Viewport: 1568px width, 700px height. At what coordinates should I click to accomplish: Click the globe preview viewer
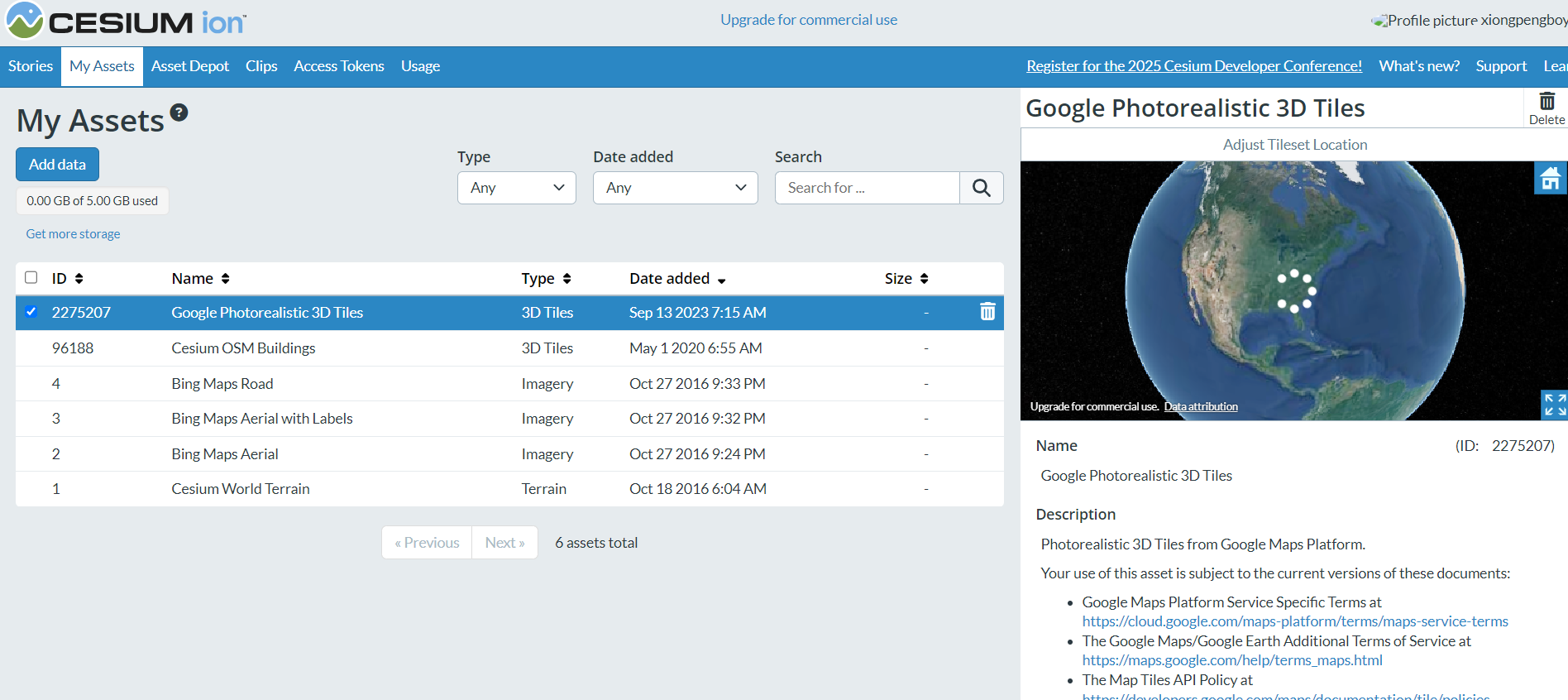point(1294,290)
